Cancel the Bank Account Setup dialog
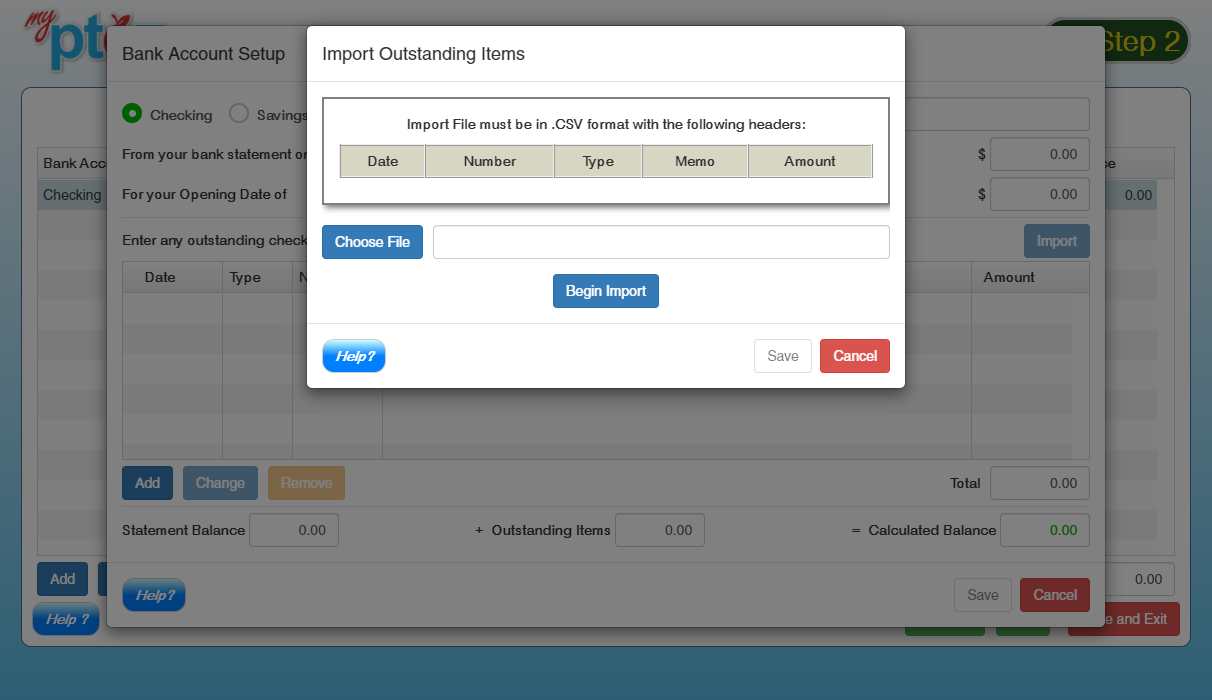 pyautogui.click(x=1054, y=595)
